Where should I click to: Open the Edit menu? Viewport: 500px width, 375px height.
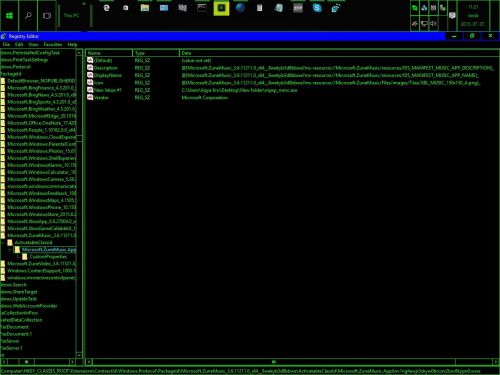pos(19,44)
